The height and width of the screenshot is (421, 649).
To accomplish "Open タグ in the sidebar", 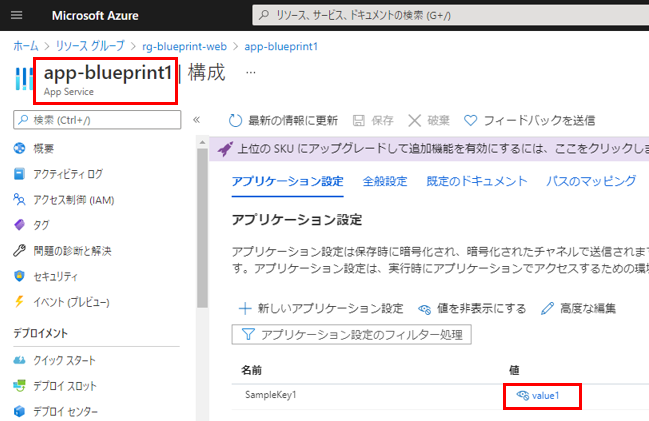I will click(41, 225).
